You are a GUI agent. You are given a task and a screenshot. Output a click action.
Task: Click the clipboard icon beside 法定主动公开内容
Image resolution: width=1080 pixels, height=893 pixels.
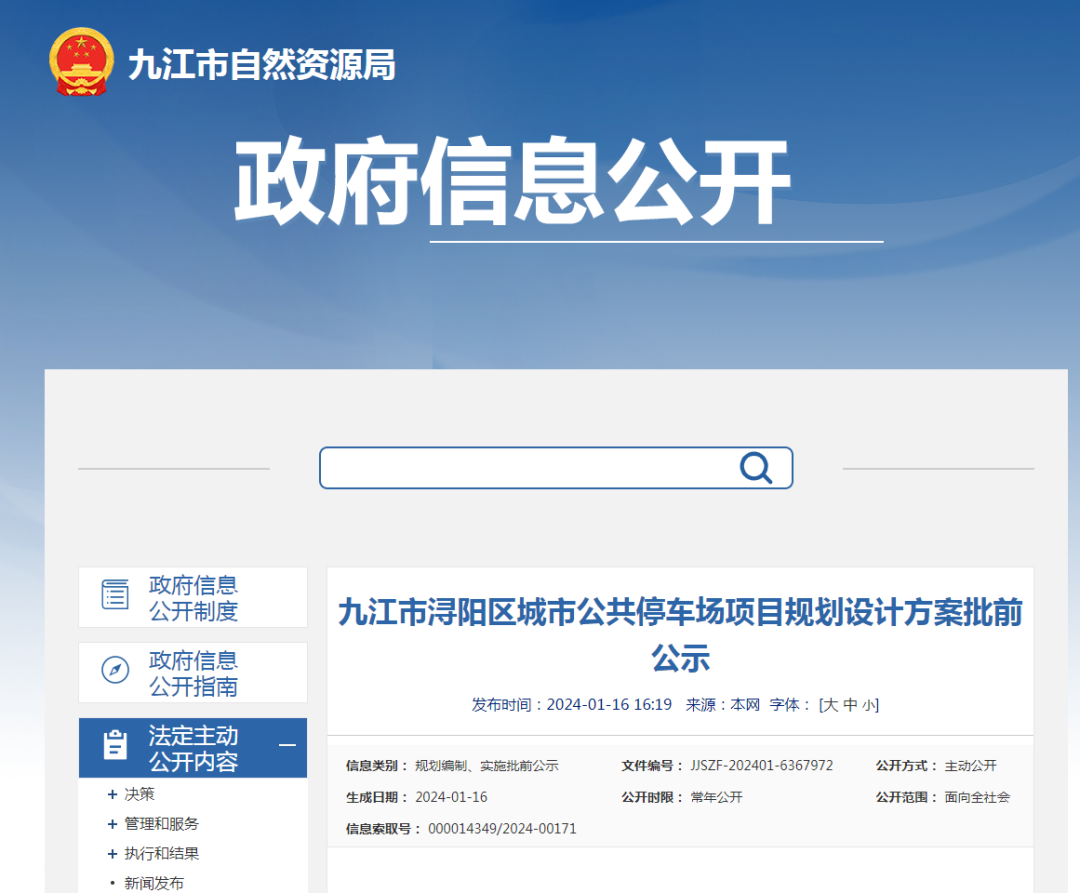pos(115,745)
